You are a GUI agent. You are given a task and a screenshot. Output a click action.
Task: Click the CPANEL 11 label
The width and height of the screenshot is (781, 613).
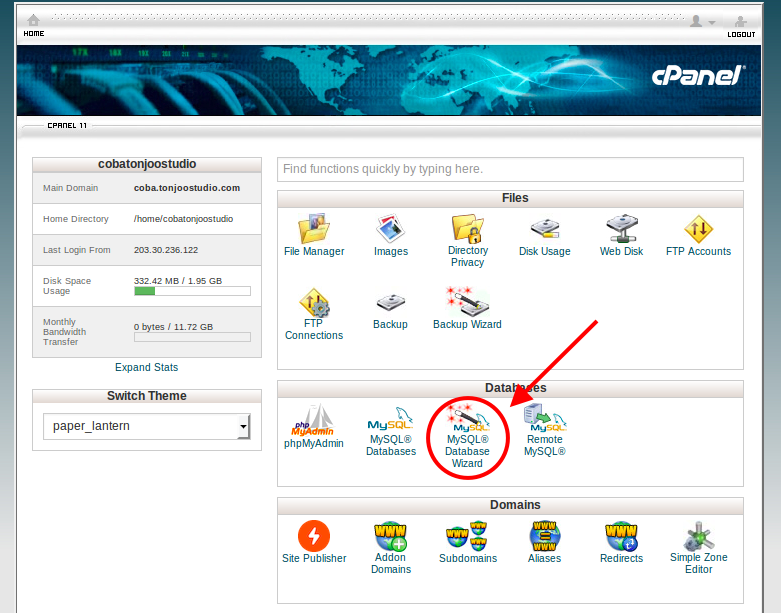(x=67, y=125)
